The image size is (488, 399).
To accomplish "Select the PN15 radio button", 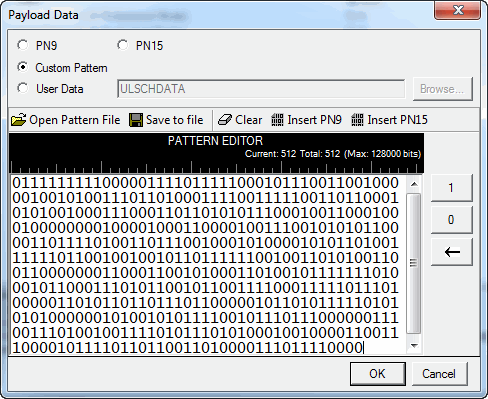I will click(123, 45).
